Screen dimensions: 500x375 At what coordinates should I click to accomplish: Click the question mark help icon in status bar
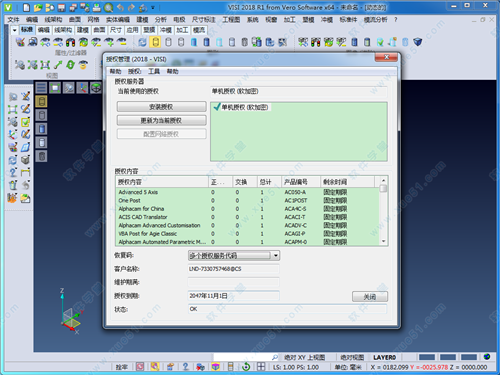(186, 367)
